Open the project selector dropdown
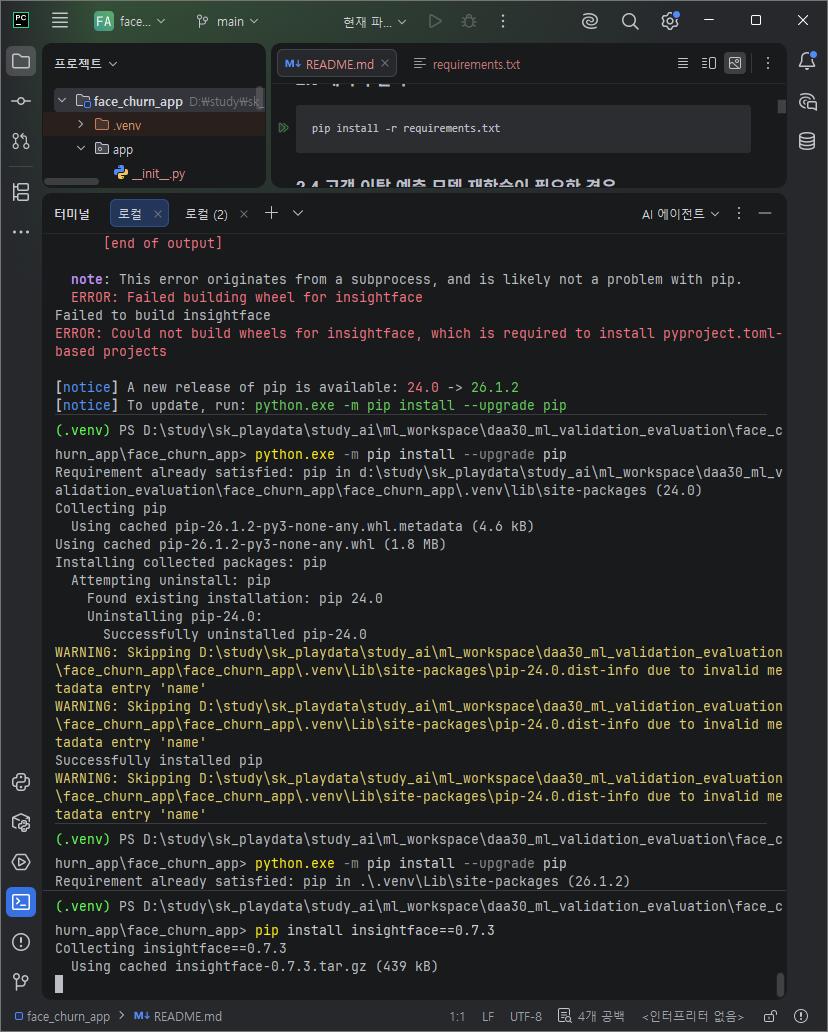The width and height of the screenshot is (828, 1032). (x=130, y=21)
